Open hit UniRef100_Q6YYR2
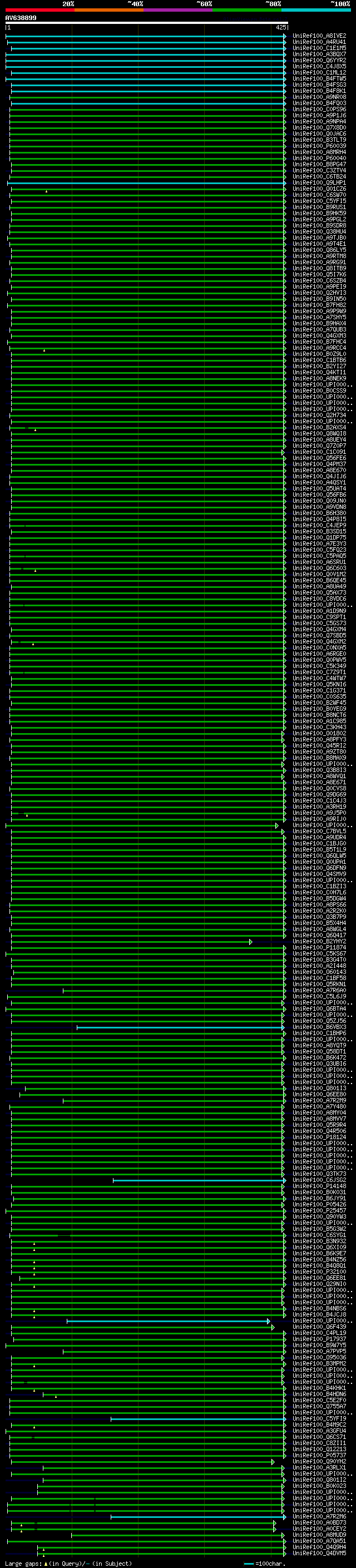The width and height of the screenshot is (356, 1568). [x=319, y=60]
